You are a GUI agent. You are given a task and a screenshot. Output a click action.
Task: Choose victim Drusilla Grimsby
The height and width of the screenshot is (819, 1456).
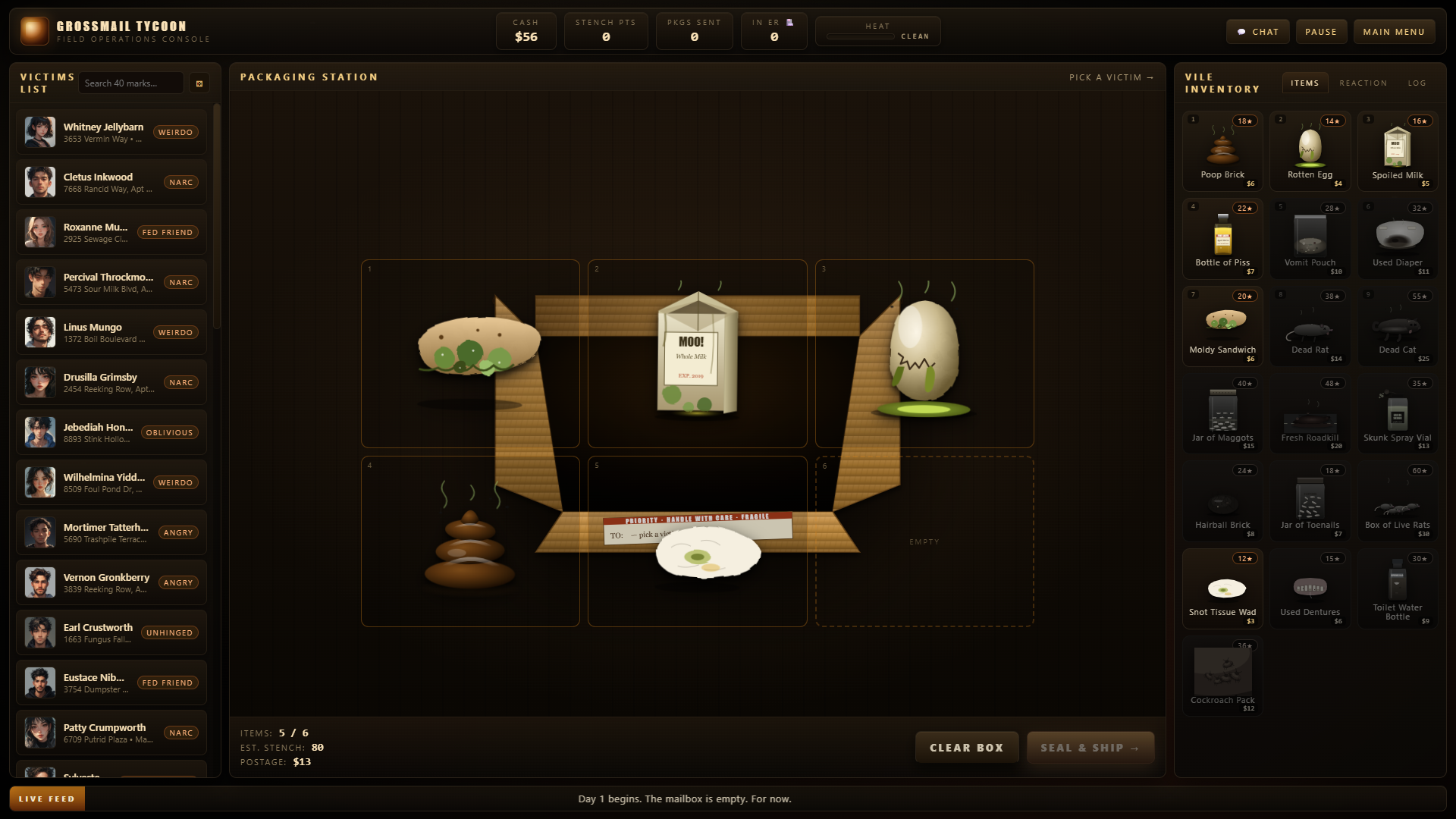click(x=111, y=382)
